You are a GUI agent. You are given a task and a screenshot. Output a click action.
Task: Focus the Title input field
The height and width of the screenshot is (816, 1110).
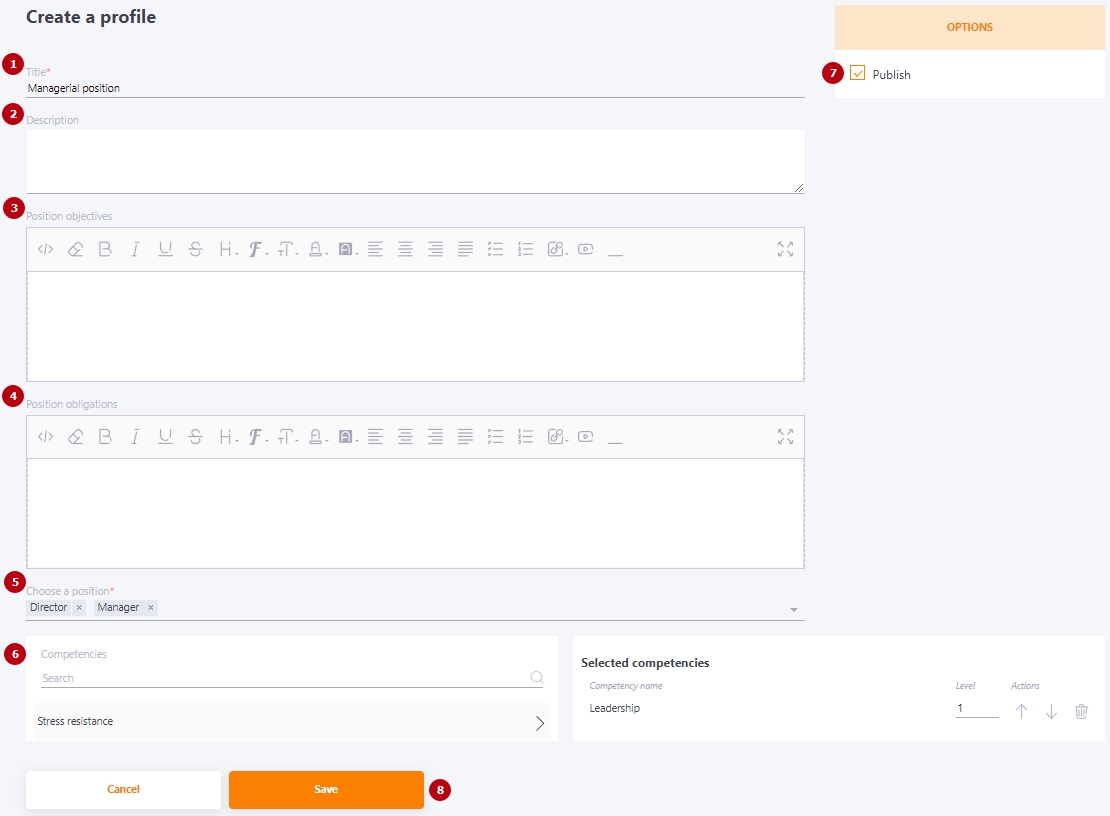pyautogui.click(x=416, y=88)
